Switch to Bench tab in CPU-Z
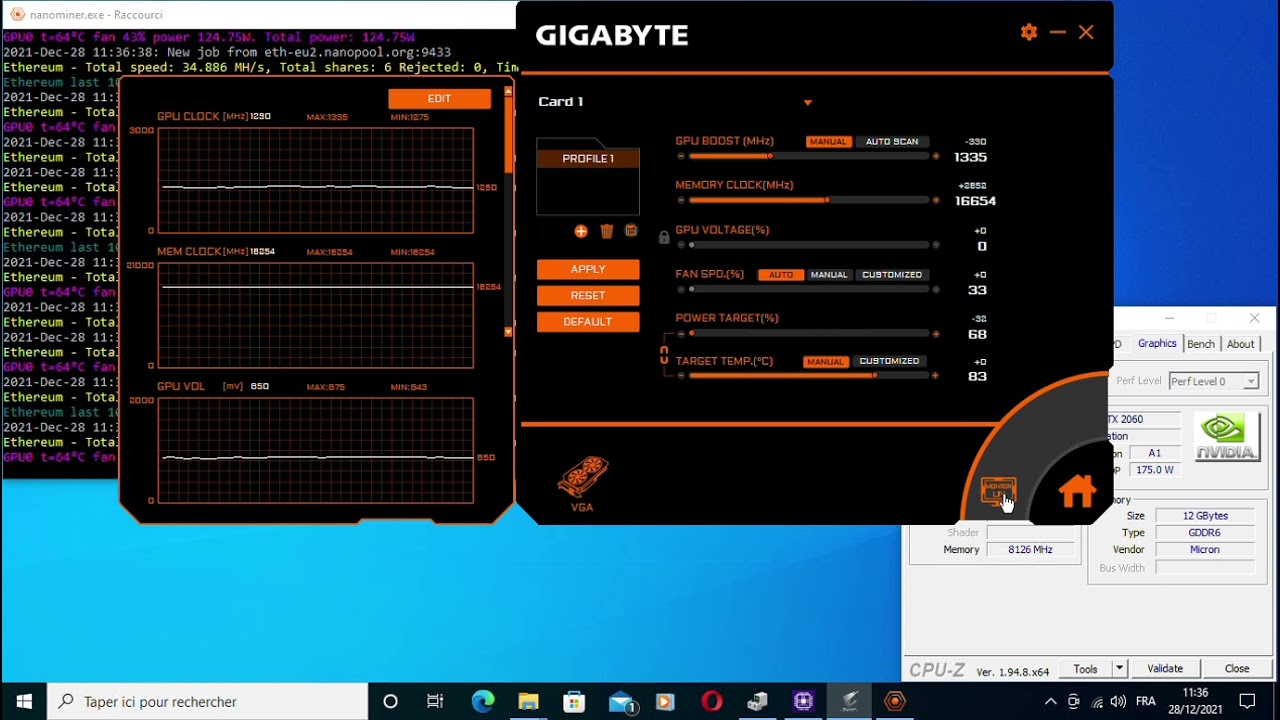This screenshot has width=1280, height=720. [x=1201, y=344]
